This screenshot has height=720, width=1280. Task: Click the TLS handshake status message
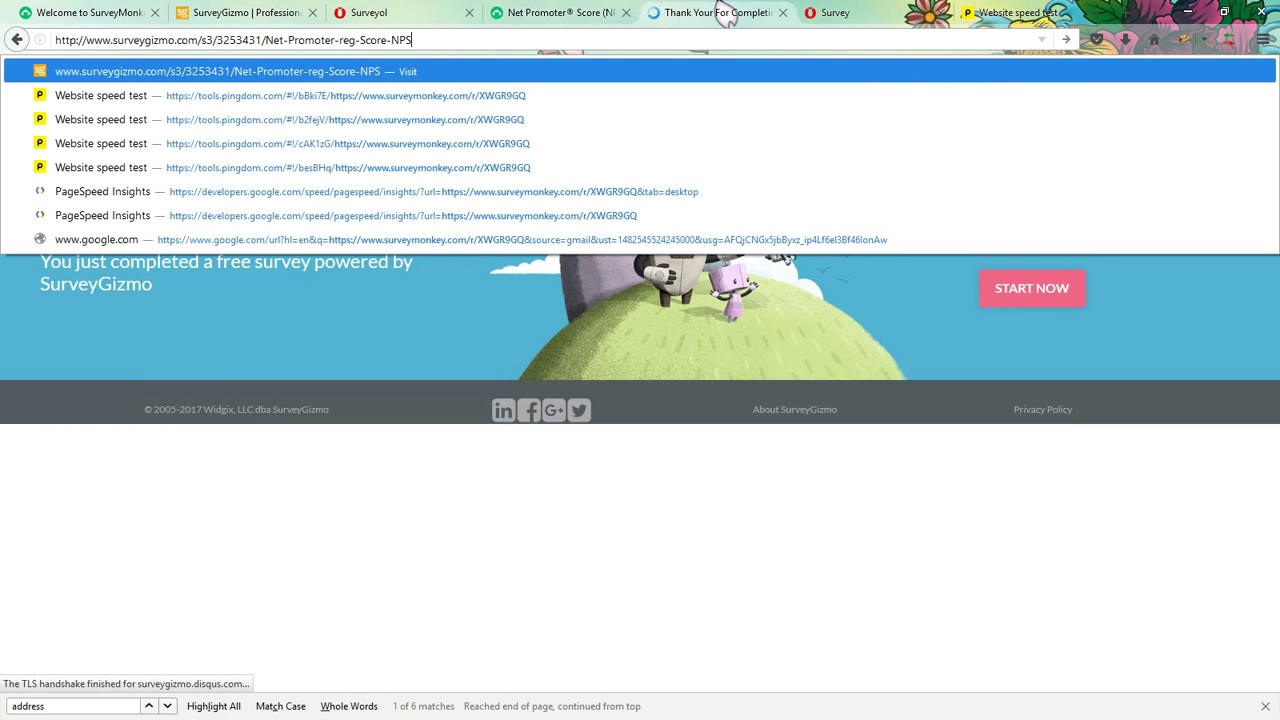126,684
